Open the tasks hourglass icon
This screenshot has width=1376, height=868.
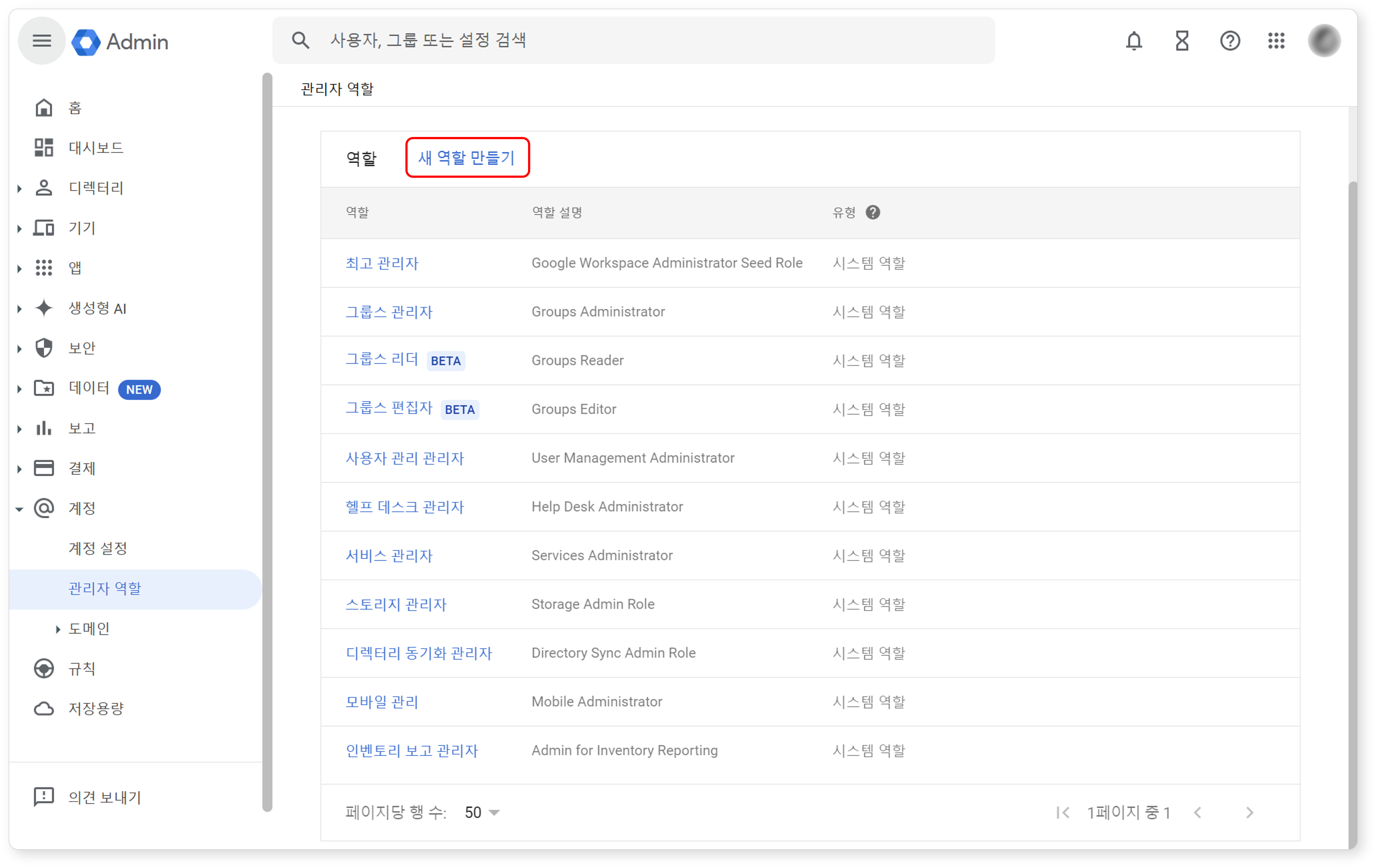pyautogui.click(x=1182, y=41)
